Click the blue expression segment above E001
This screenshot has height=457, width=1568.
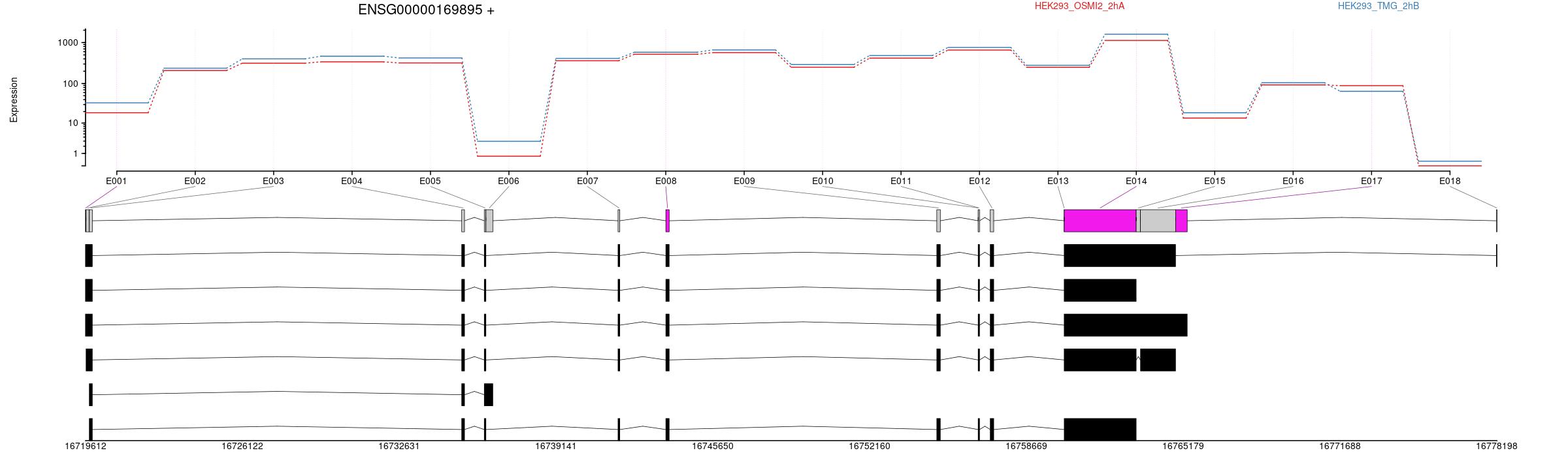coord(117,102)
